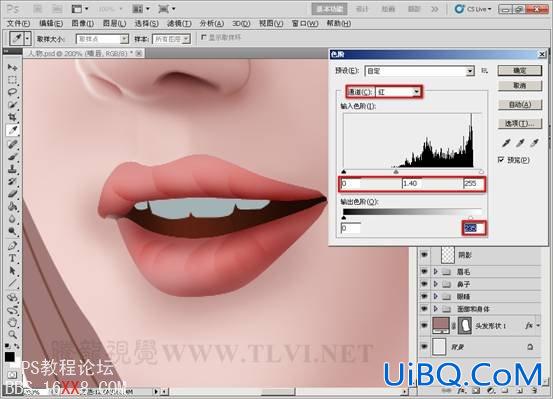Select the Quick Selection tool
This screenshot has width=553, height=399.
coord(12,105)
